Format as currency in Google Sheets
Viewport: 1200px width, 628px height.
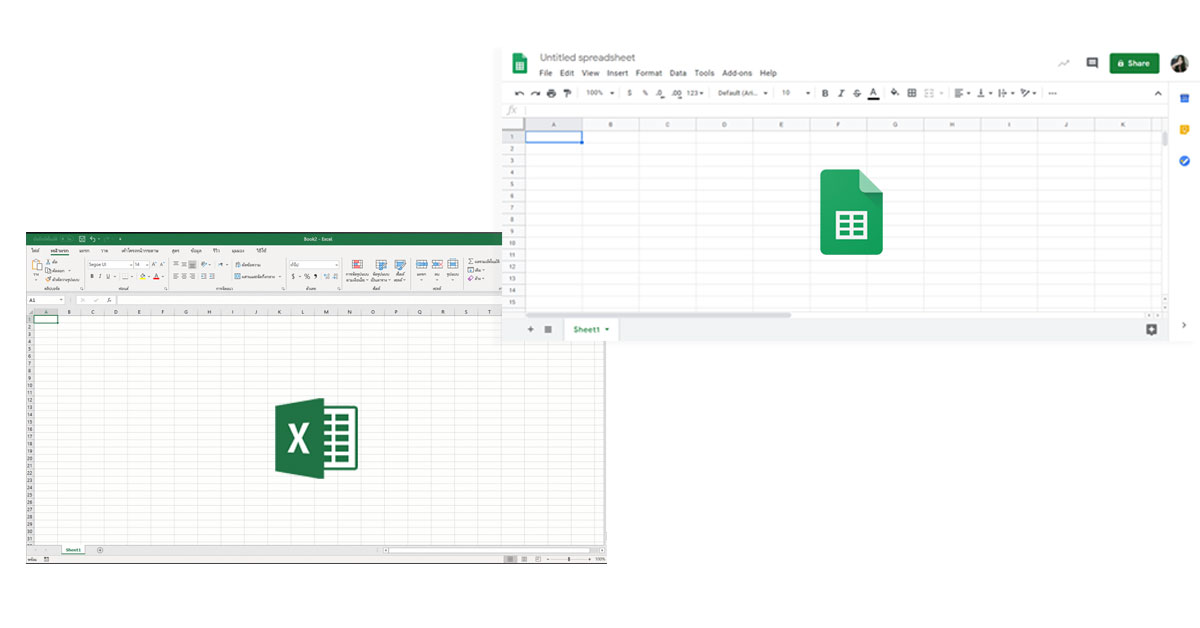[629, 93]
